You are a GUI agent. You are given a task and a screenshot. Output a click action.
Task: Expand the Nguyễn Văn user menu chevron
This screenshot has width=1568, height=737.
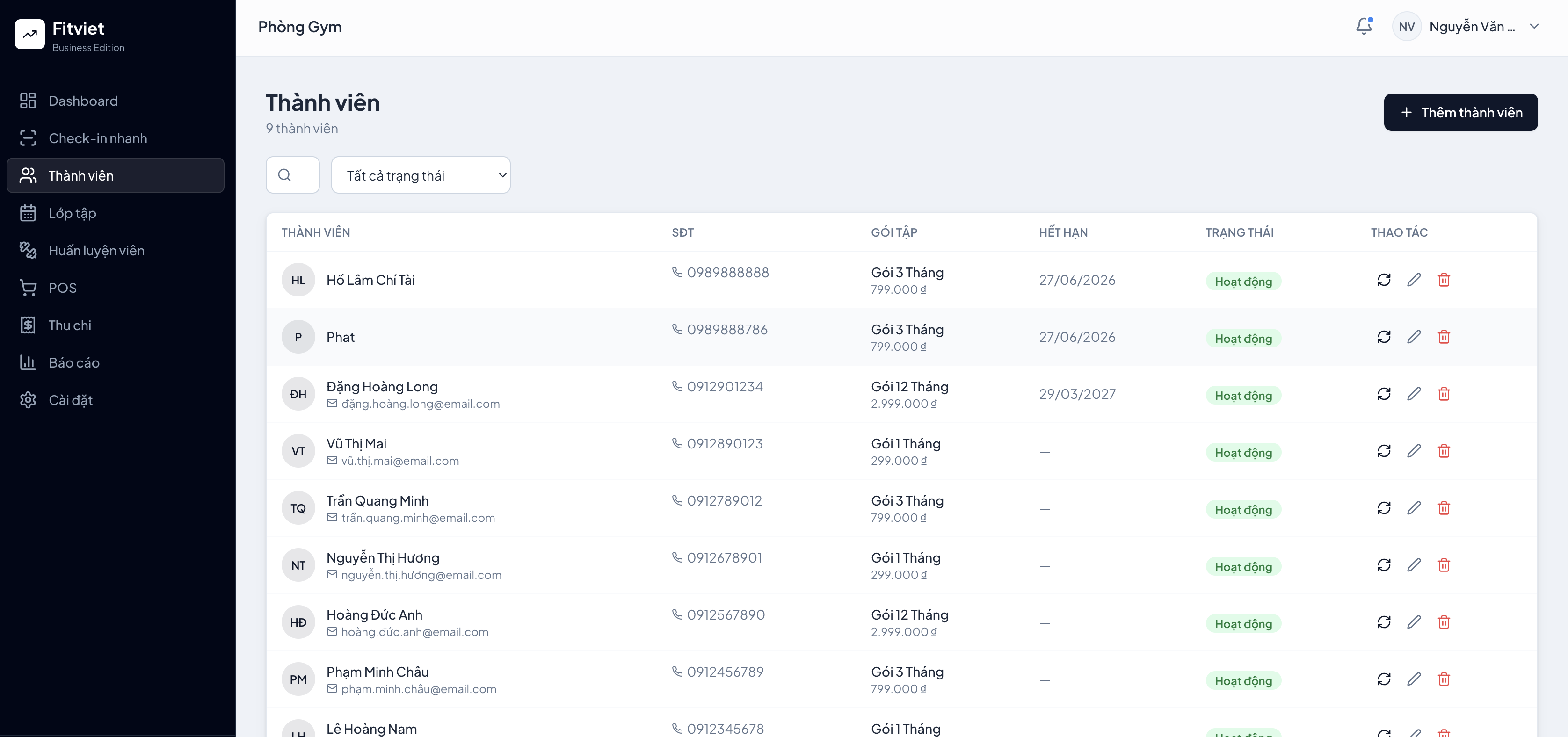coord(1534,26)
